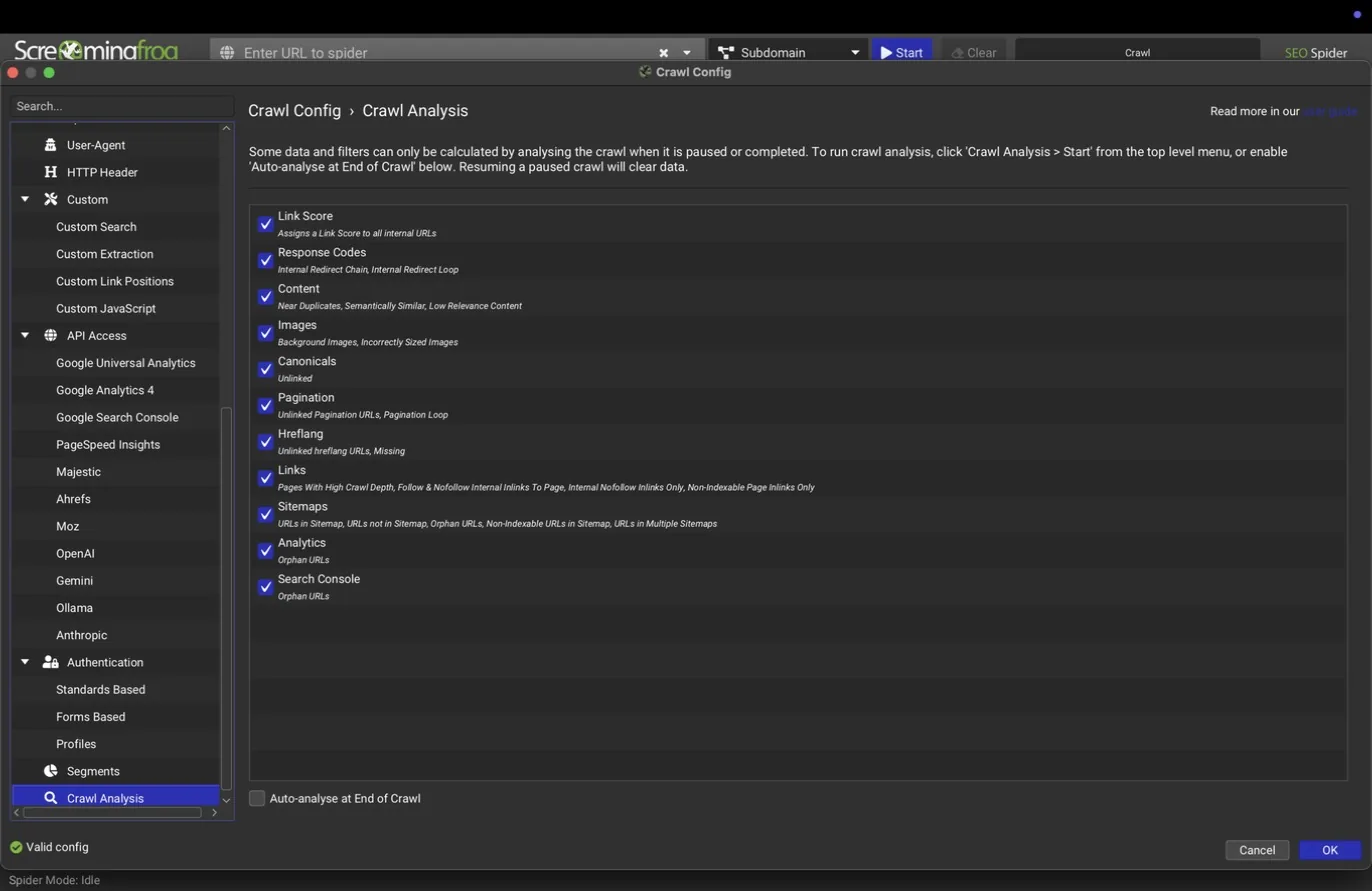Click the Segments pie chart icon
The height and width of the screenshot is (891, 1372).
point(50,771)
